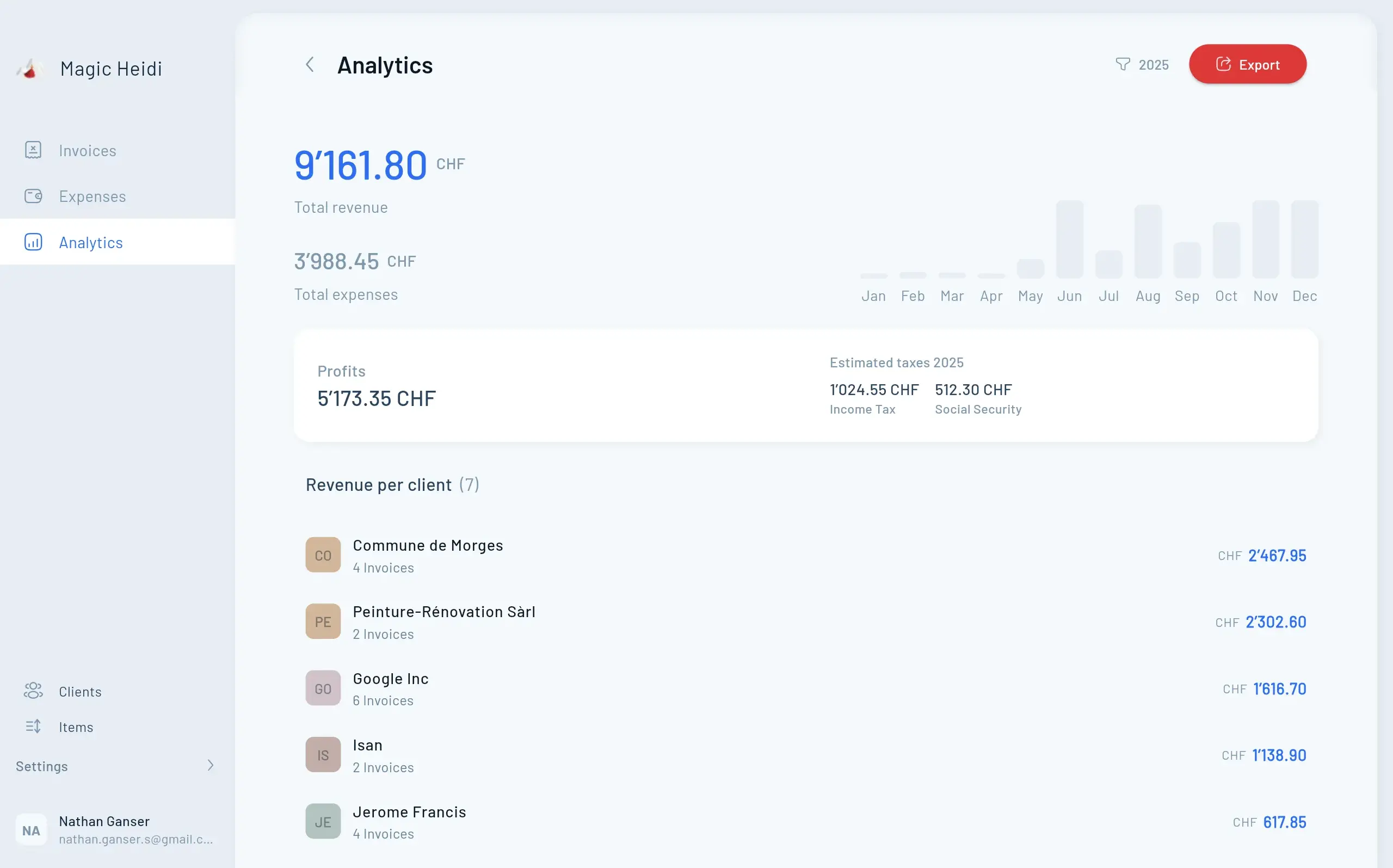Click the Magic Heidi logo
1393x868 pixels.
tap(30, 69)
